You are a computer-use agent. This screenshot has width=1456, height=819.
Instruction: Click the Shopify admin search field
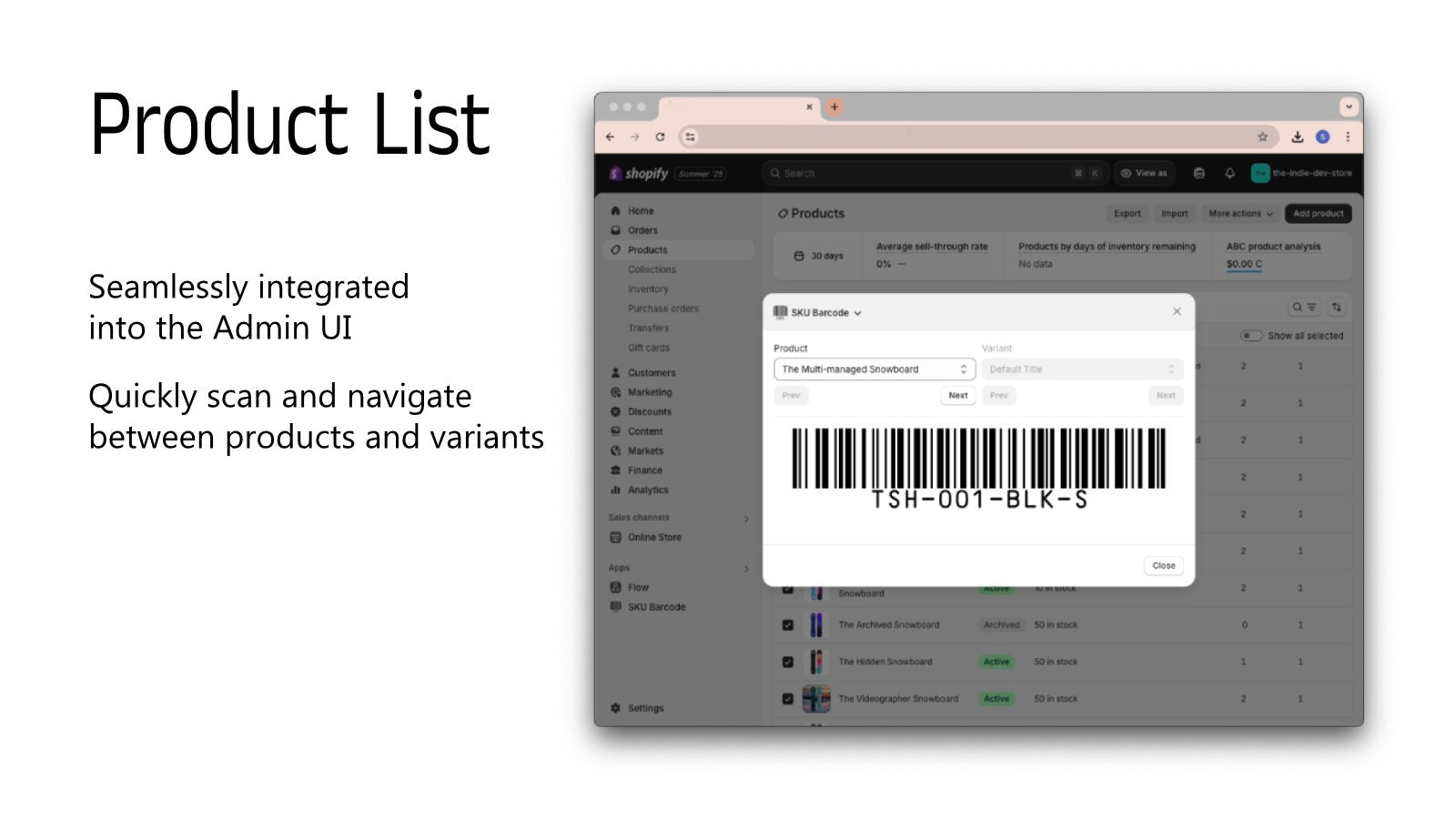pyautogui.click(x=935, y=173)
